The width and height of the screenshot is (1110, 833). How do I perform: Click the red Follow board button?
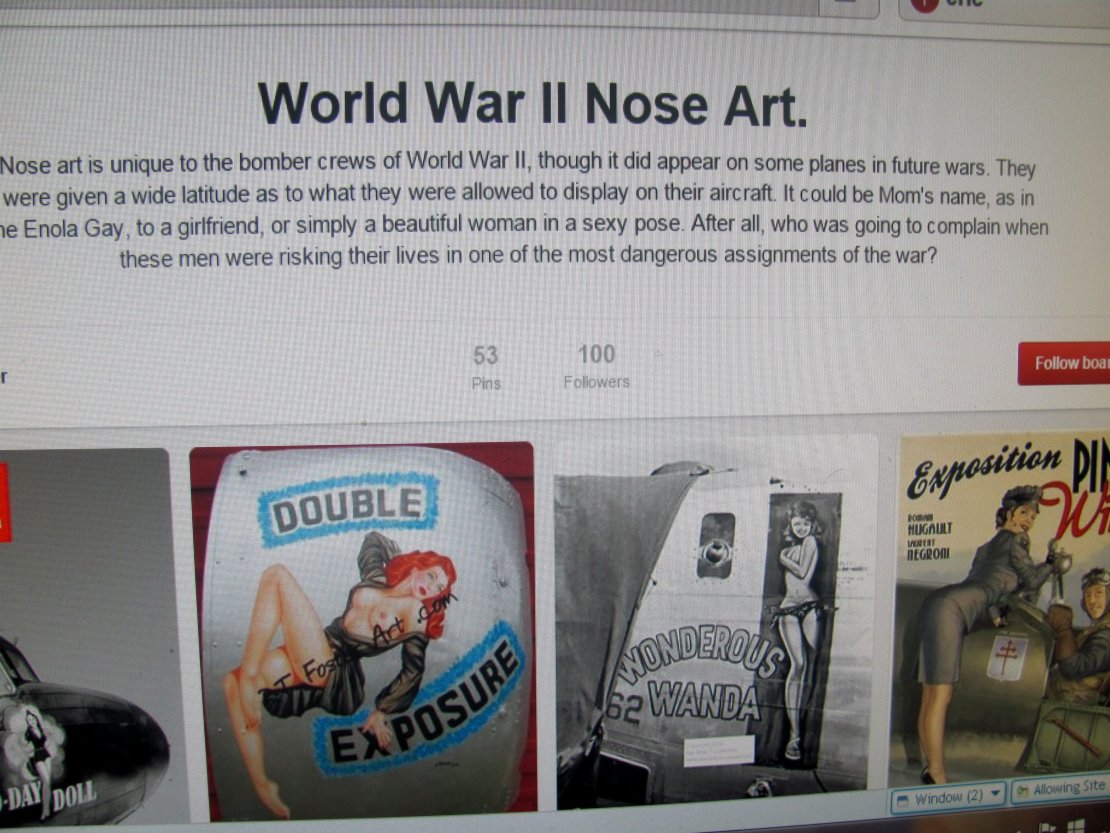coord(1064,364)
